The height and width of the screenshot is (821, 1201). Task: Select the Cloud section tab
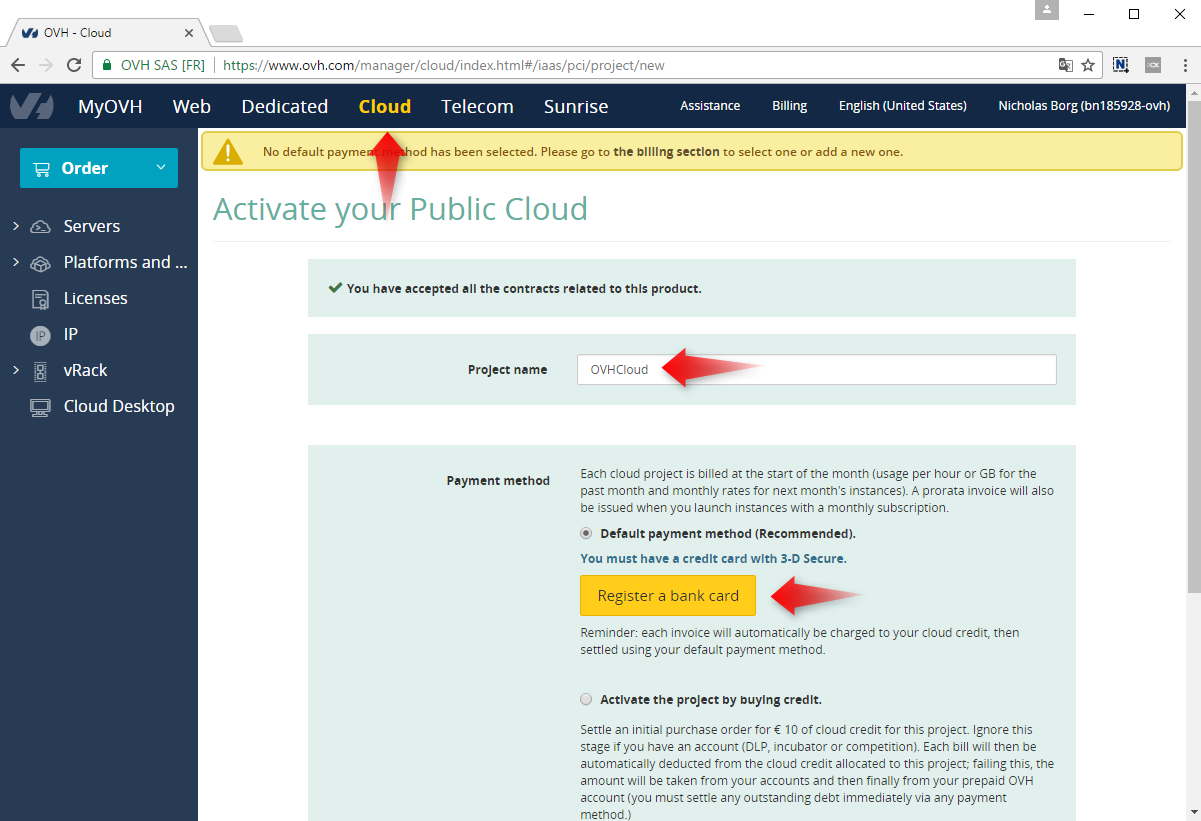coord(385,106)
